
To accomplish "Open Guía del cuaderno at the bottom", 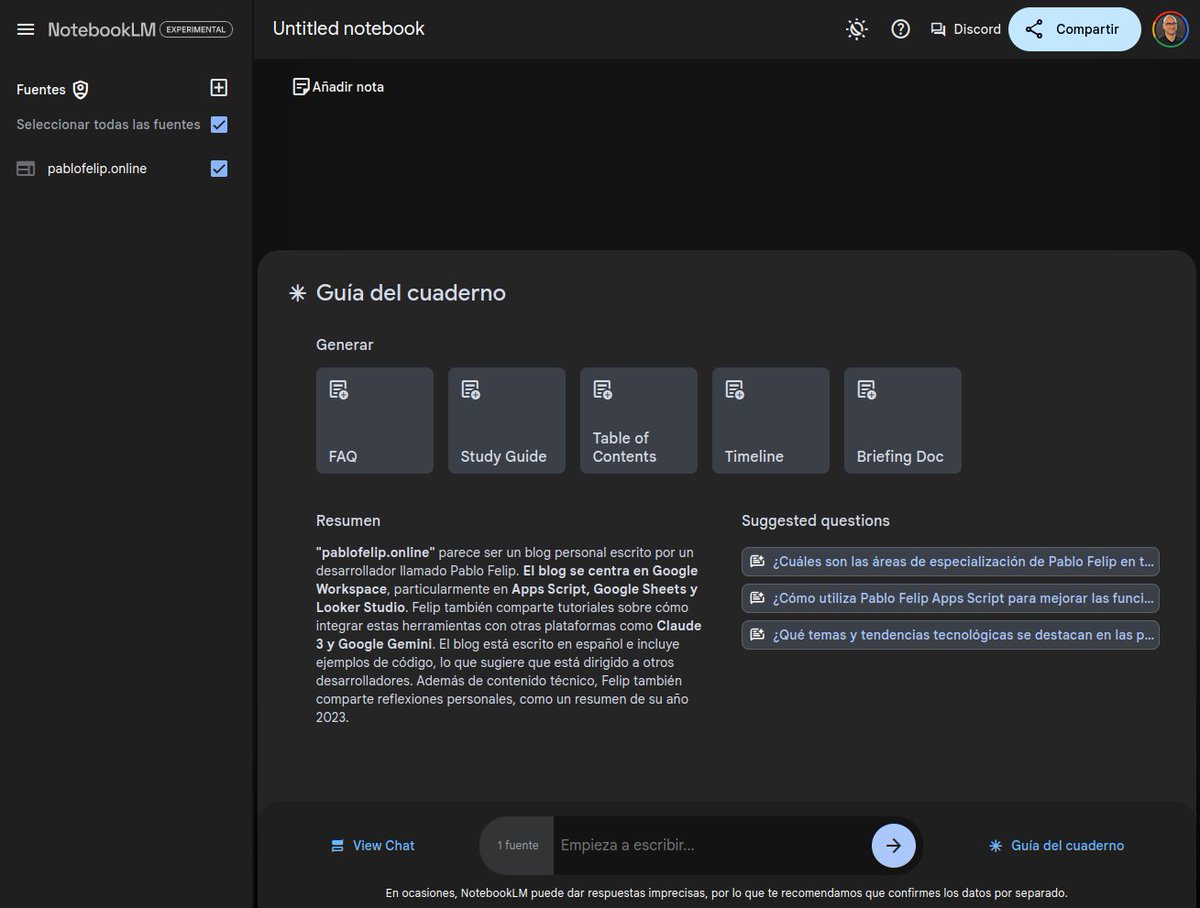I will 1056,846.
